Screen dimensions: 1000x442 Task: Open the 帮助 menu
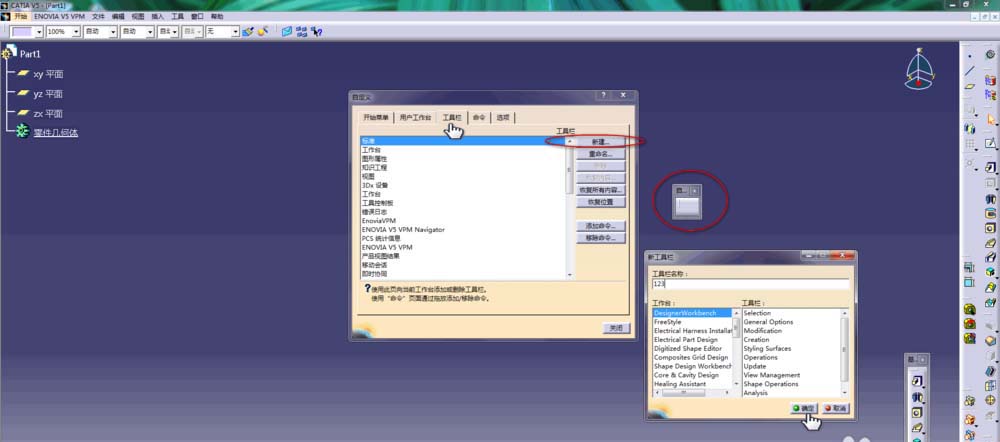[217, 17]
